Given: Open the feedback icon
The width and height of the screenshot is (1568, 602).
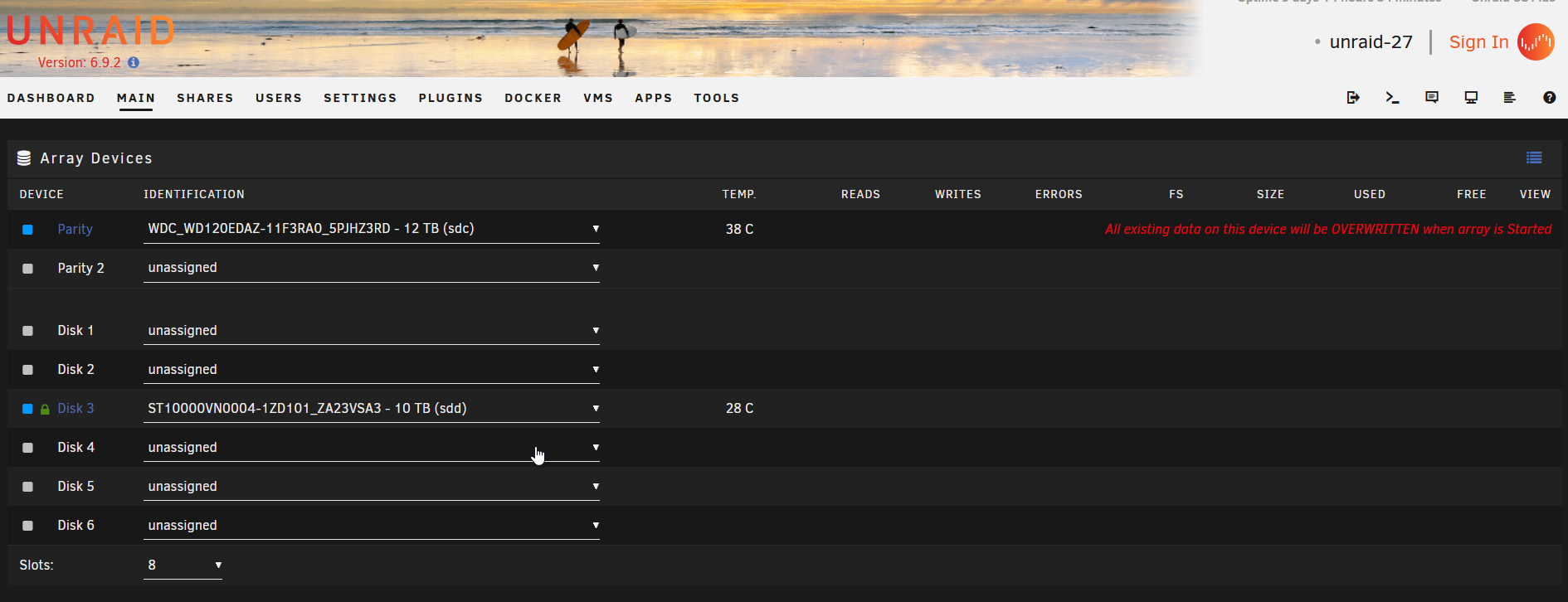Looking at the screenshot, I should (x=1432, y=98).
